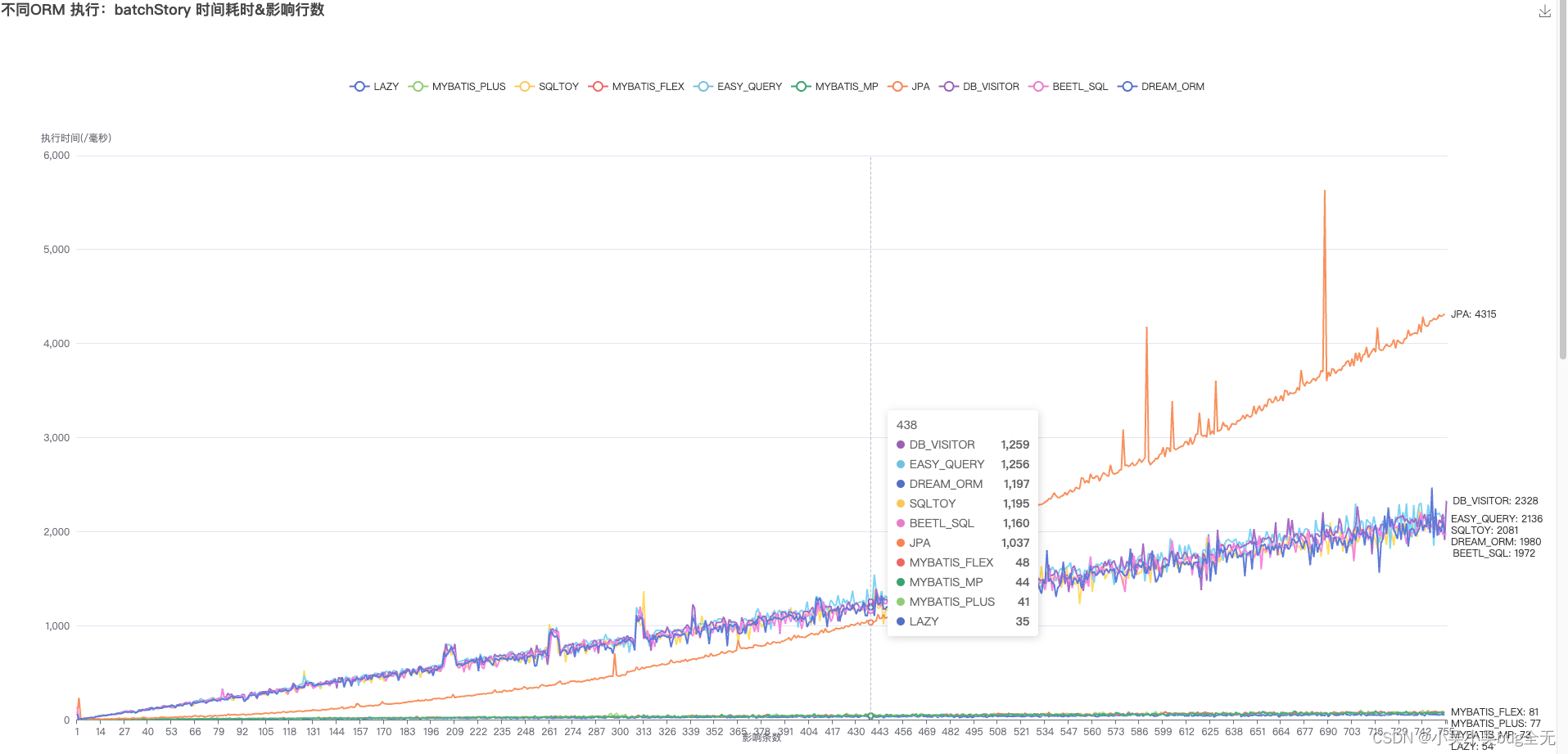Screen dimensions: 1568x754
Task: Toggle MYBATIS_FLEX series in legend
Action: (x=636, y=87)
